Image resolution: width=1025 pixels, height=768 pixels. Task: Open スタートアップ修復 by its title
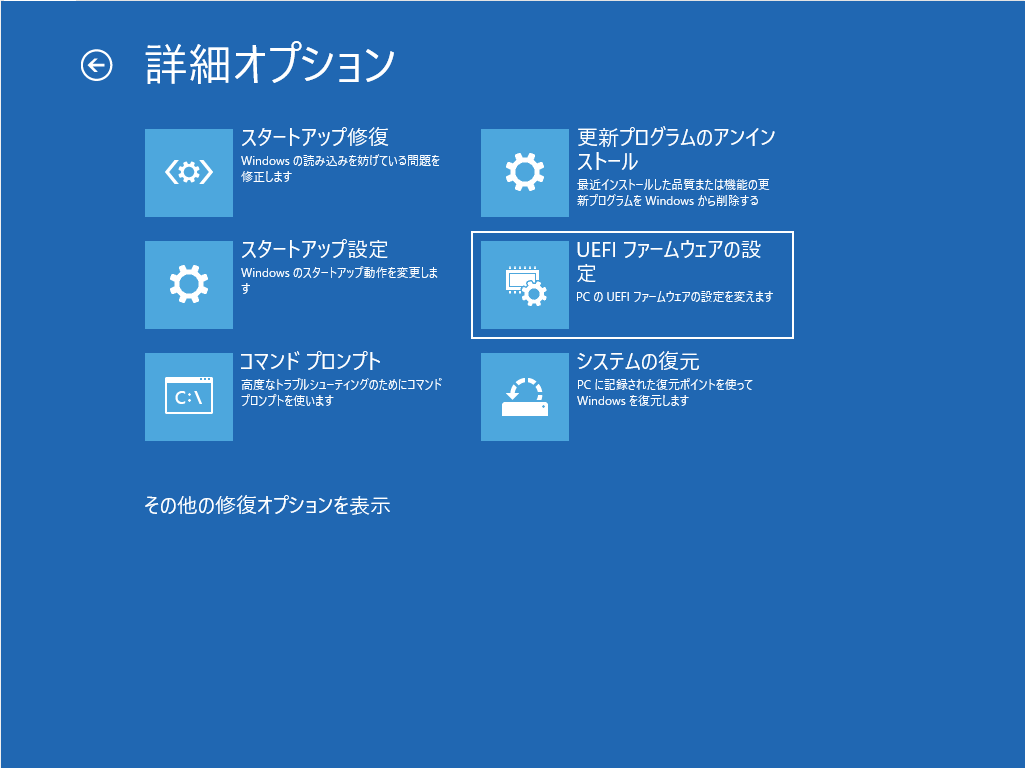[314, 138]
